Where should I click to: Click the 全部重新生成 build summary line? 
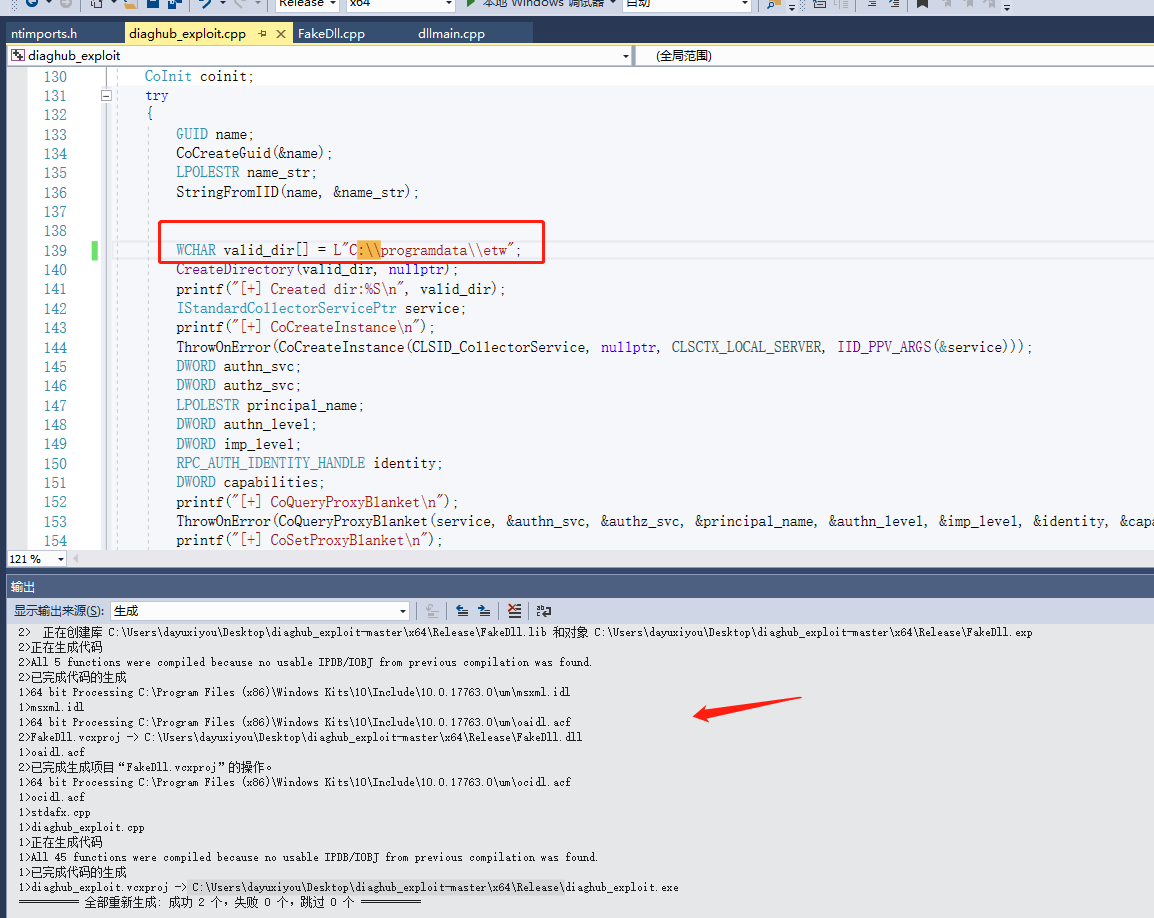coord(219,903)
